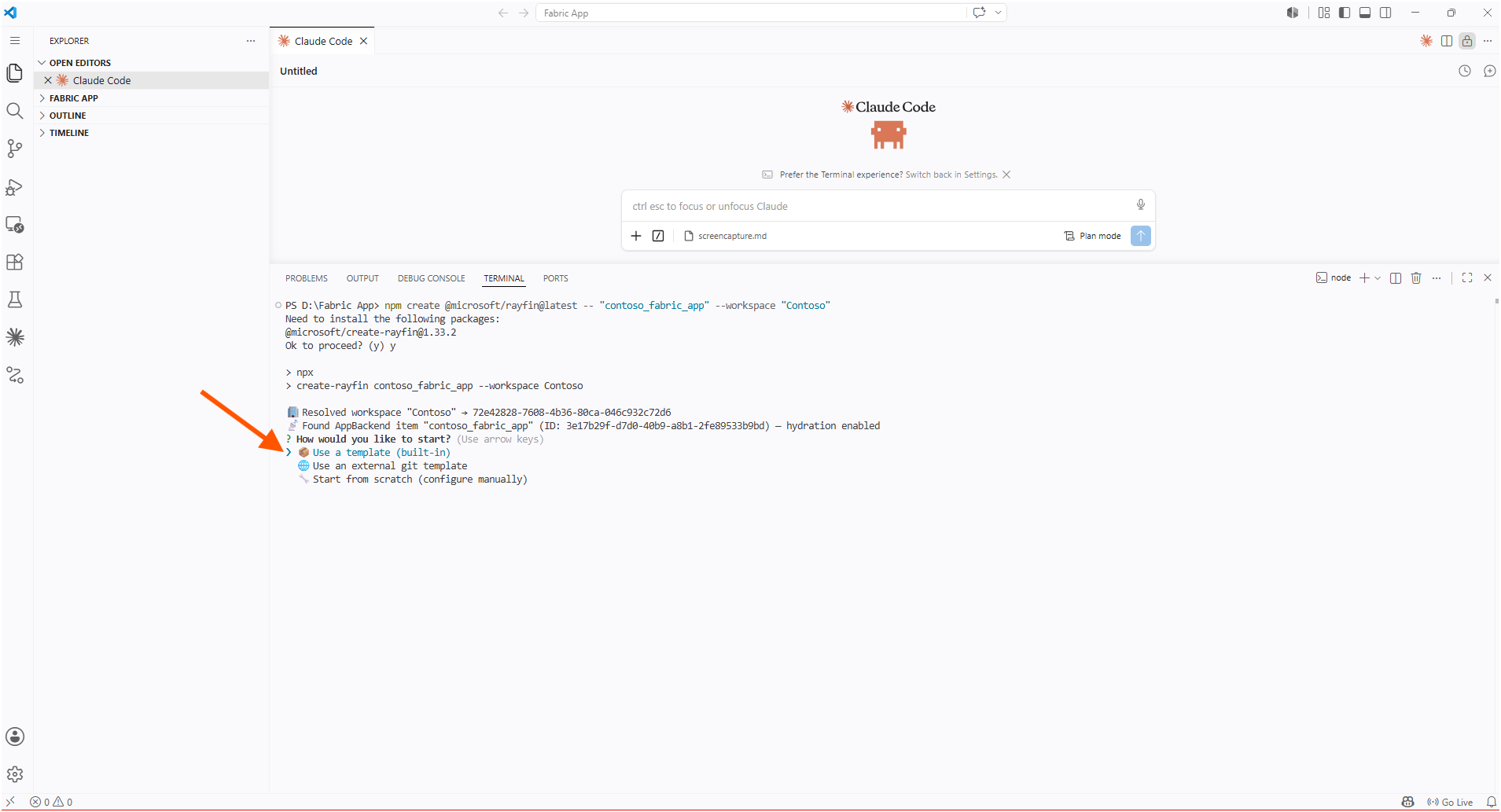Switch to DEBUG CONSOLE tab

[432, 278]
